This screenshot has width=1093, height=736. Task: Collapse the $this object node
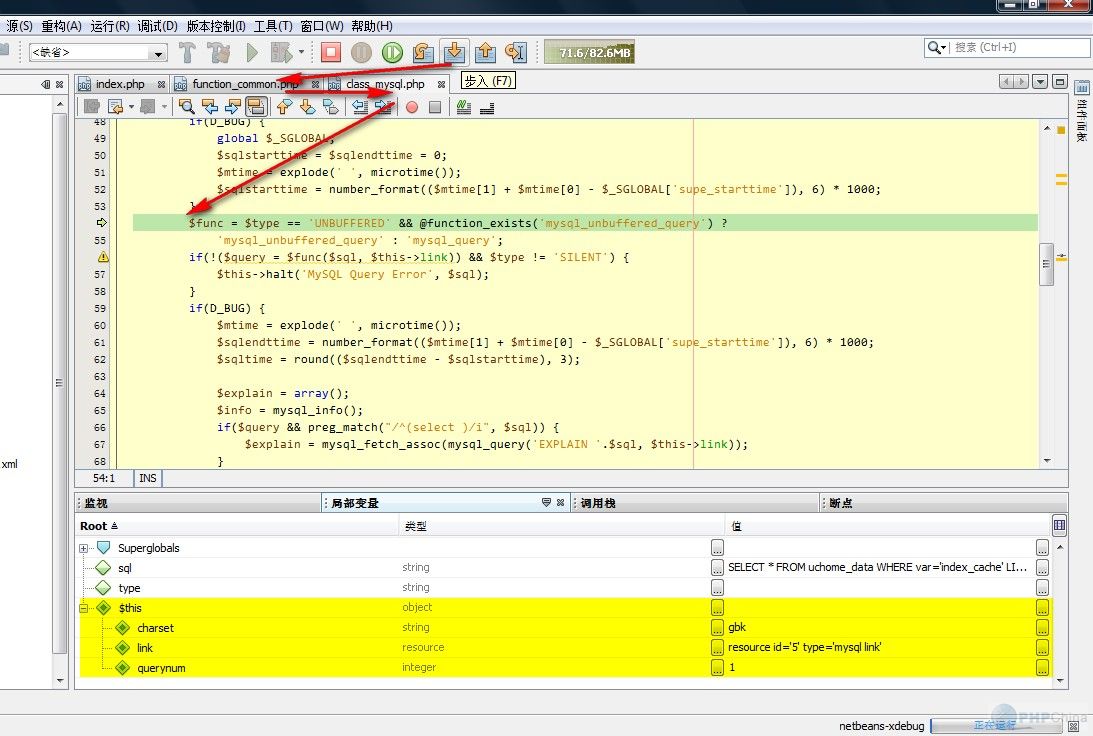pyautogui.click(x=85, y=608)
